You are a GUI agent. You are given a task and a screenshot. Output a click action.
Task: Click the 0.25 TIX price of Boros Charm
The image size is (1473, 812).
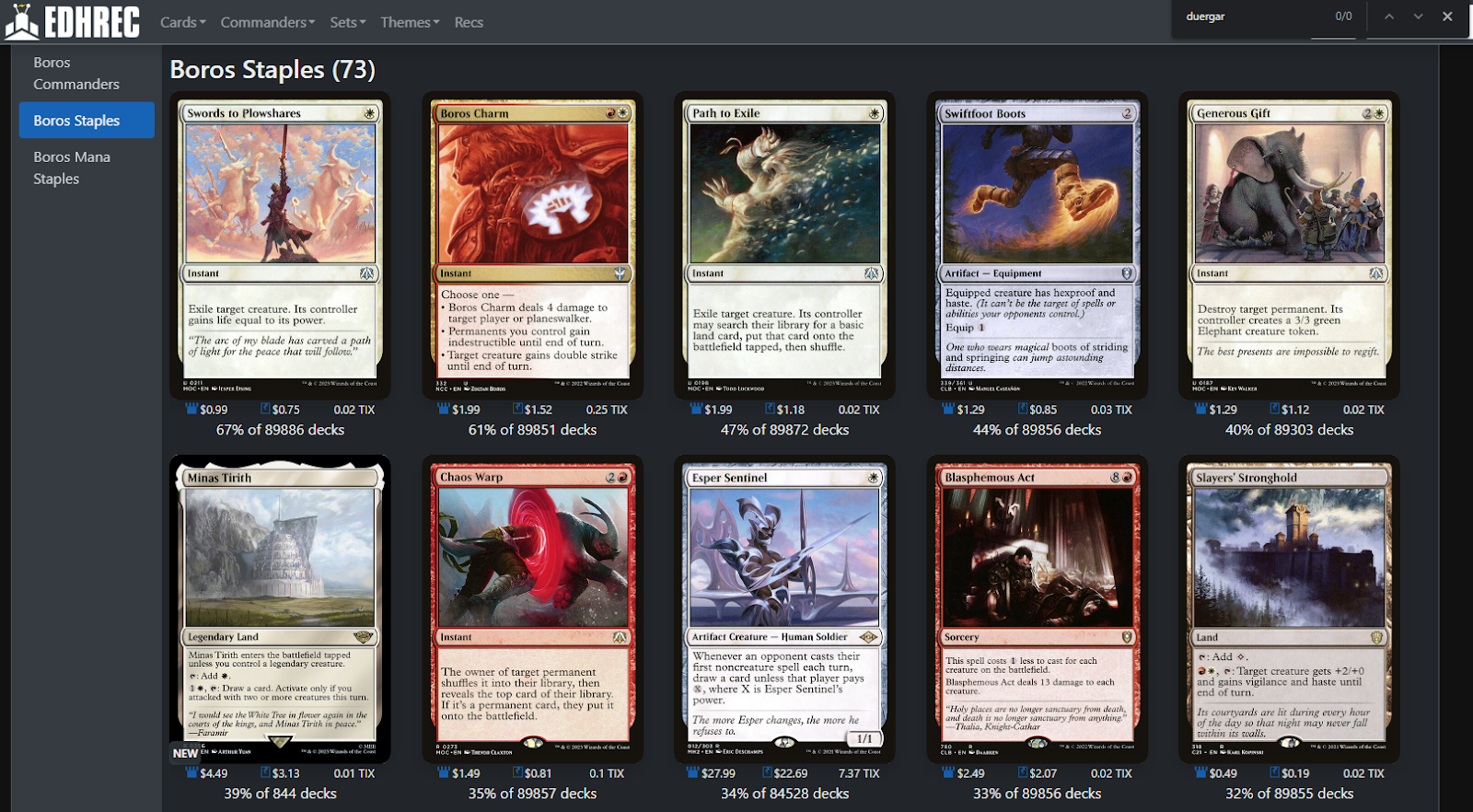click(606, 410)
